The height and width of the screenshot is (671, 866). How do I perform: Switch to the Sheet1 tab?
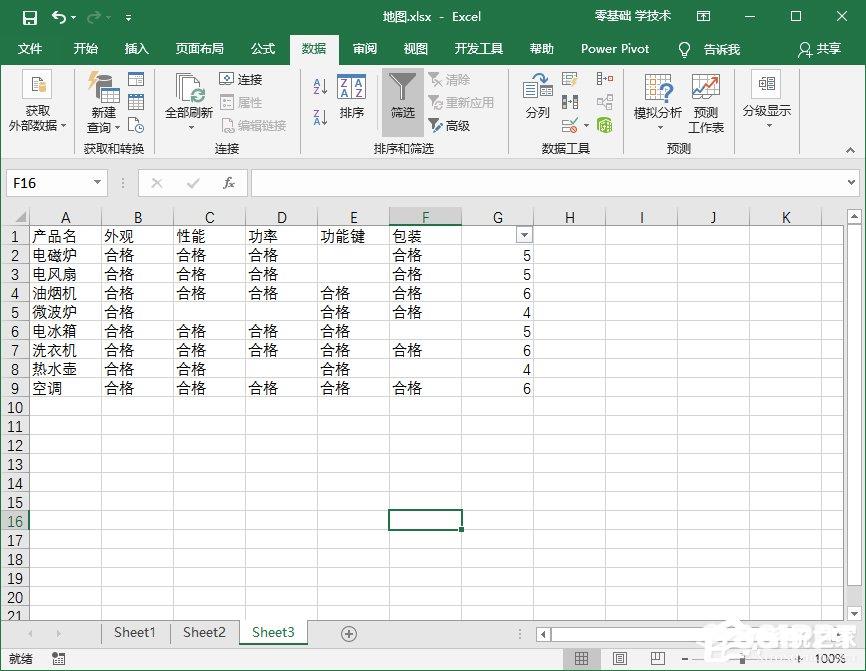135,632
